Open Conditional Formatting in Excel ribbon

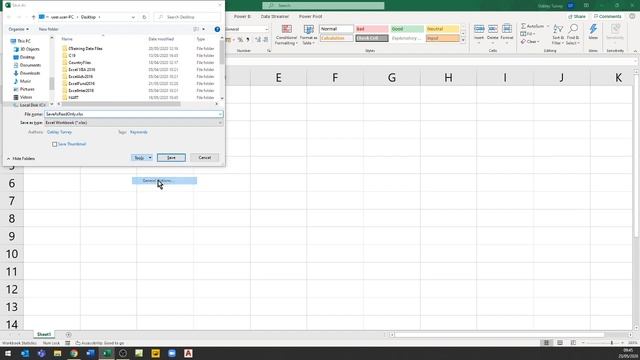point(287,35)
